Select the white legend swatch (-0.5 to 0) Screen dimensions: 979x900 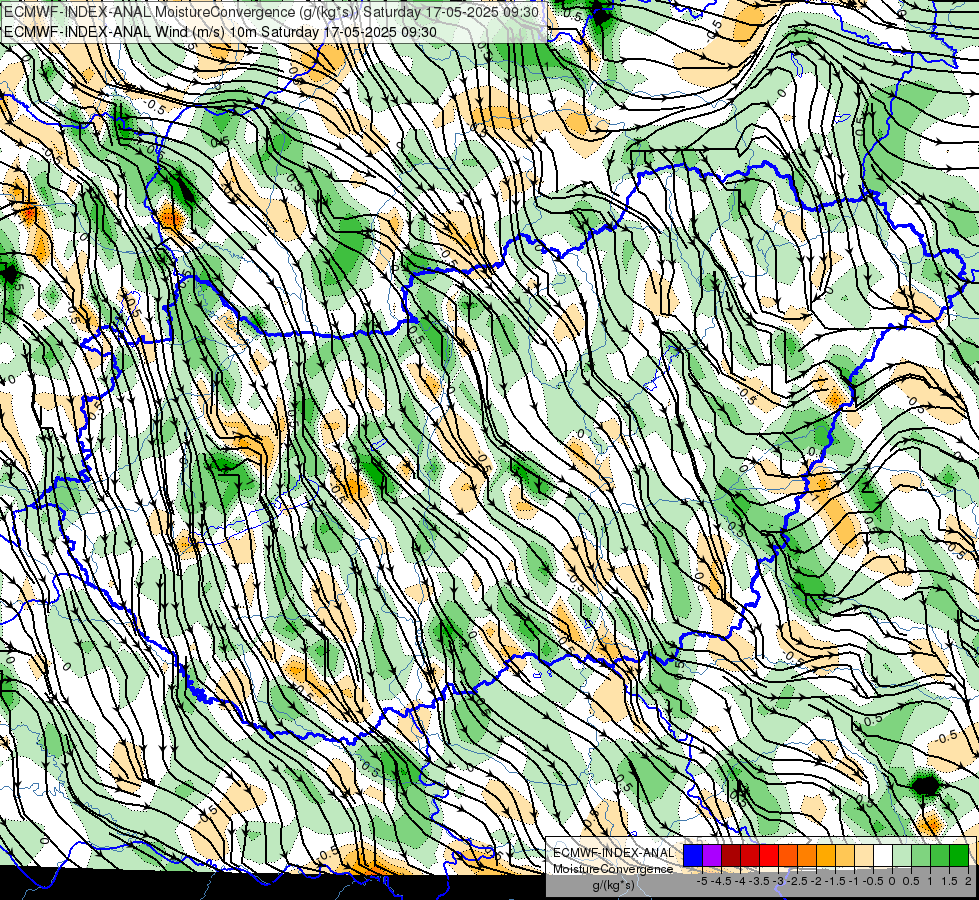coord(883,856)
